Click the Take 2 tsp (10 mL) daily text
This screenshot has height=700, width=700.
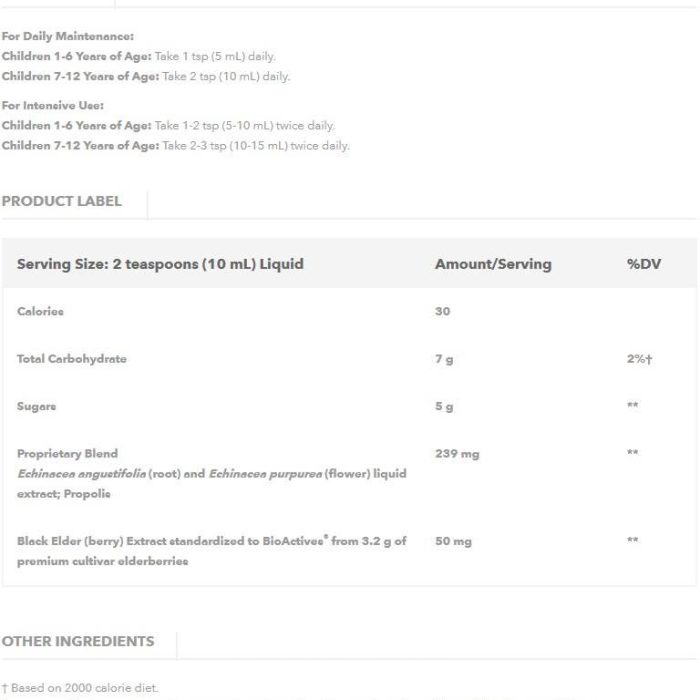tap(226, 76)
